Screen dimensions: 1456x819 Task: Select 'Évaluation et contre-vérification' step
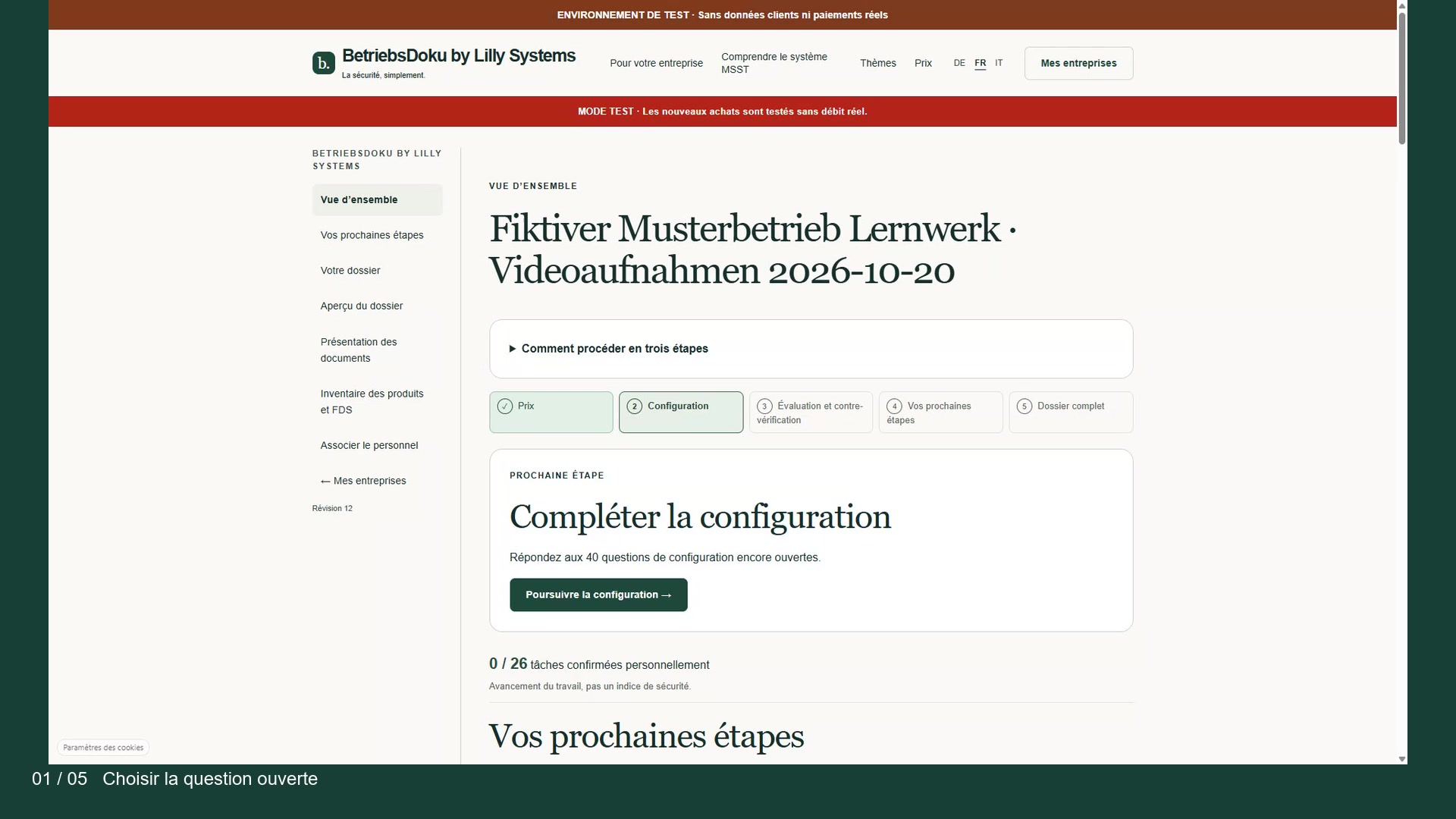click(x=811, y=413)
